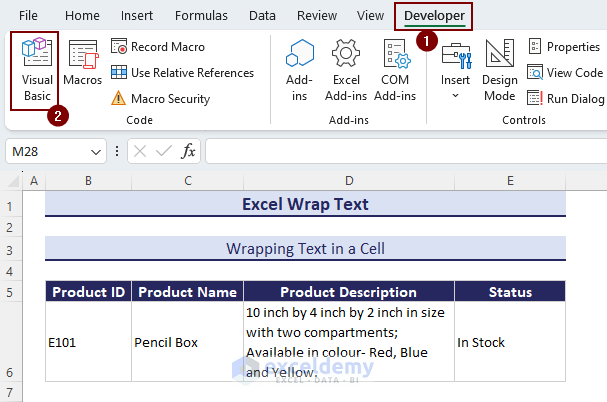Open Macro Security settings
Image resolution: width=607 pixels, height=402 pixels.
[160, 98]
